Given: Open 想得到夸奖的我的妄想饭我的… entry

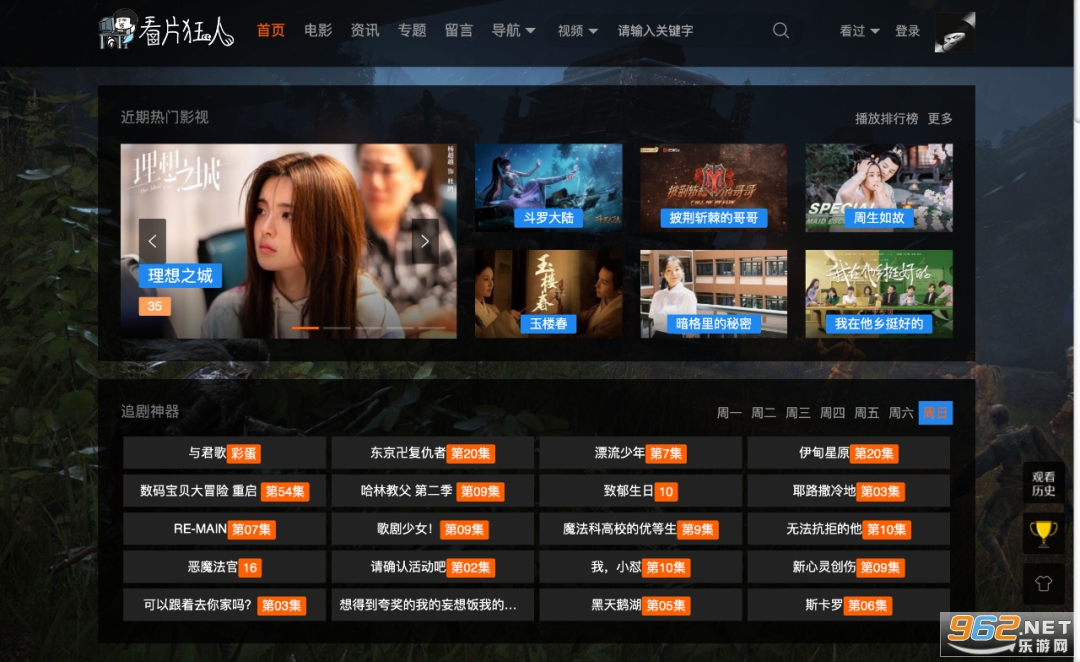Looking at the screenshot, I should click(433, 605).
